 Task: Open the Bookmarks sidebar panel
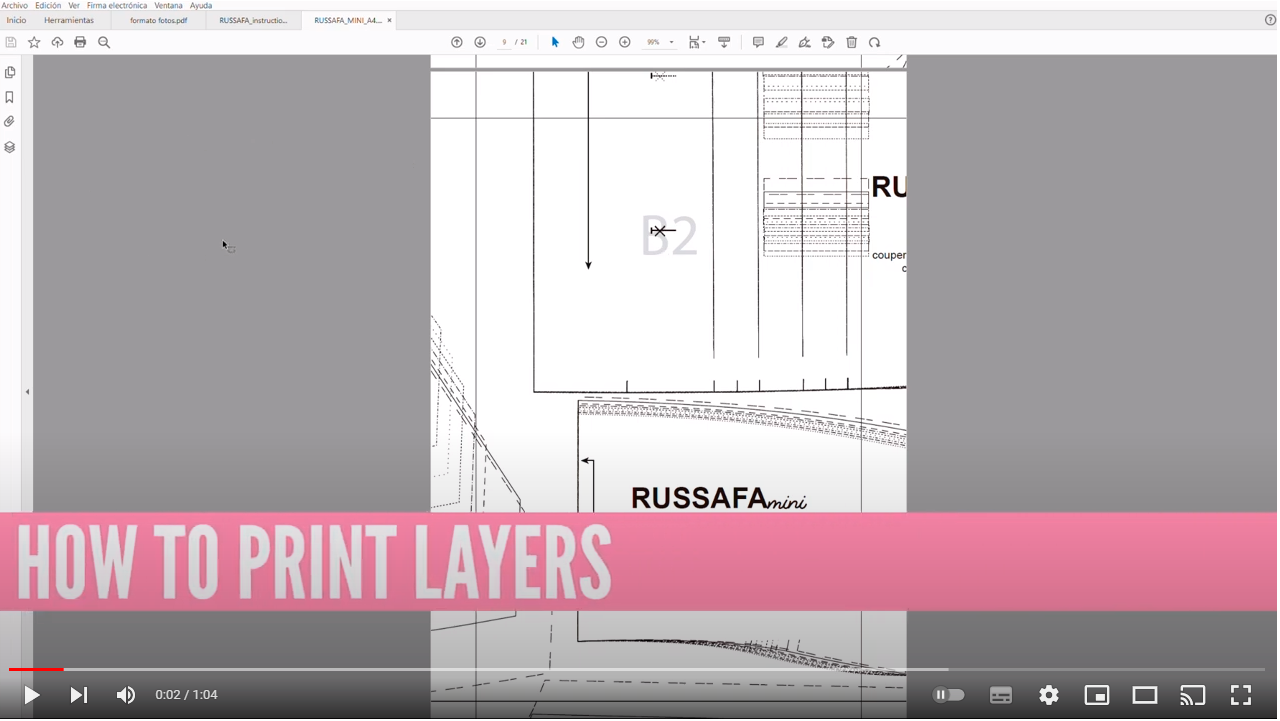[10, 97]
